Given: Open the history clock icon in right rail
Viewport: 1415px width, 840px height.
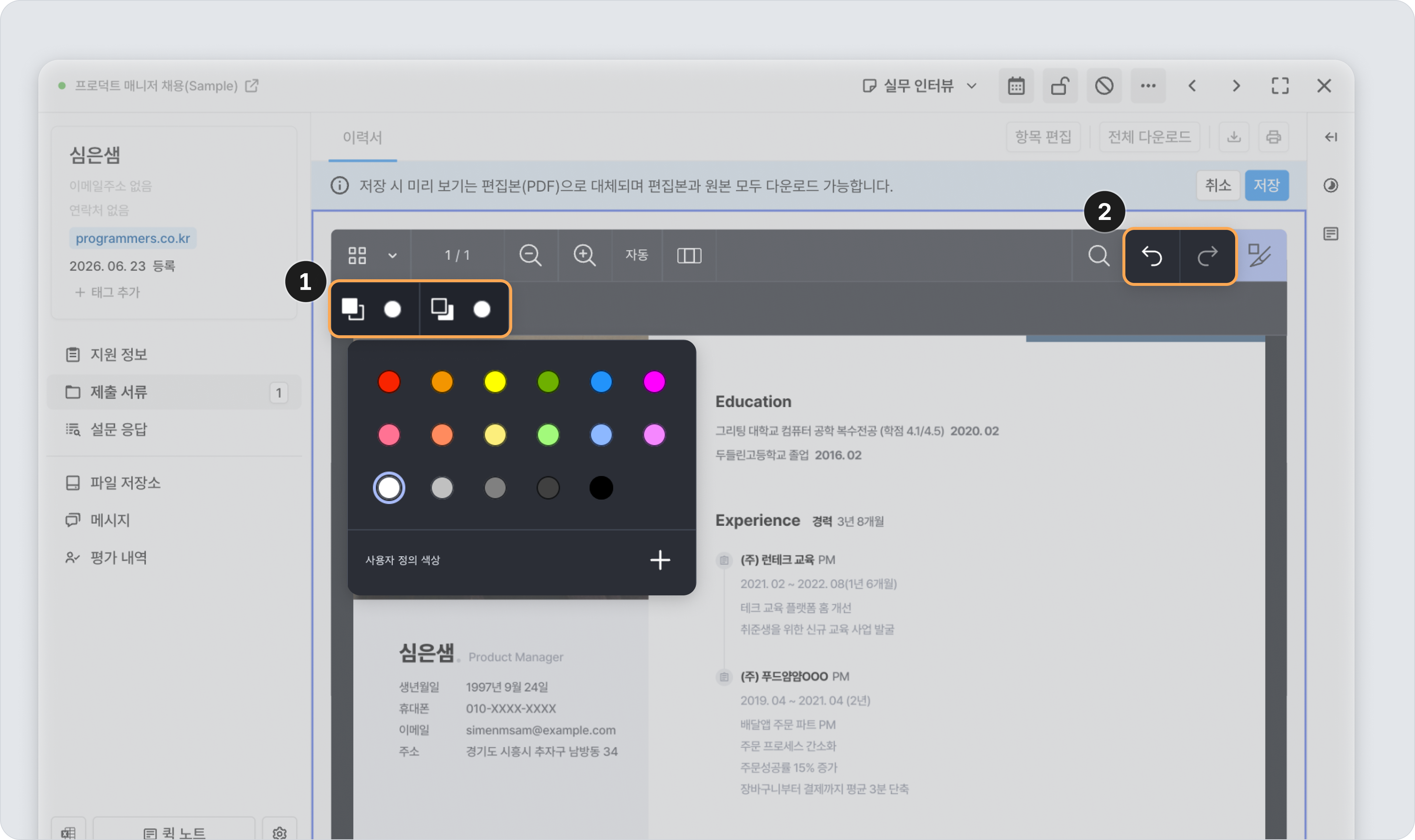Looking at the screenshot, I should 1331,186.
